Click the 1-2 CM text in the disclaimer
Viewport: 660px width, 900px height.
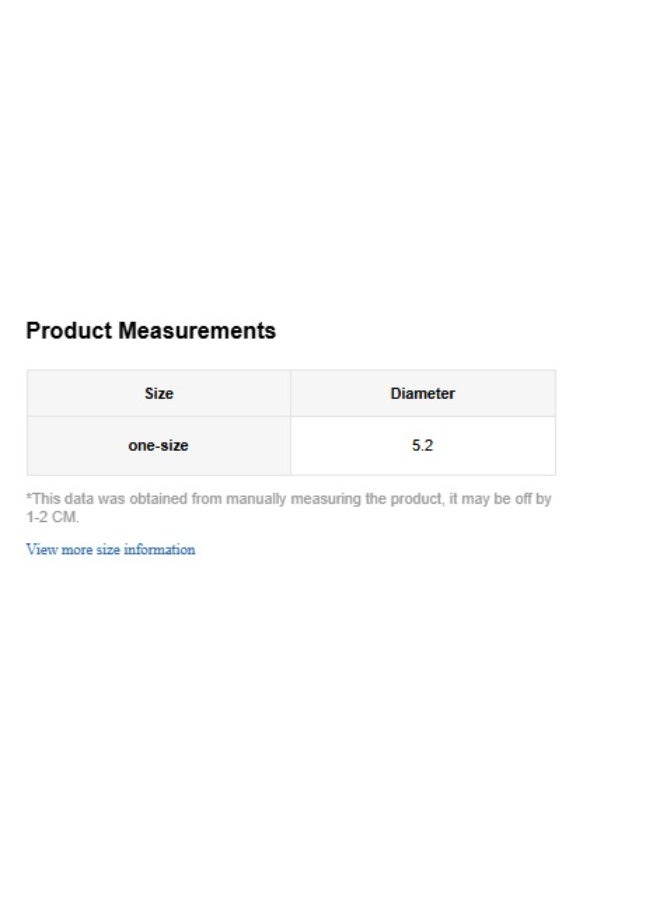51,518
